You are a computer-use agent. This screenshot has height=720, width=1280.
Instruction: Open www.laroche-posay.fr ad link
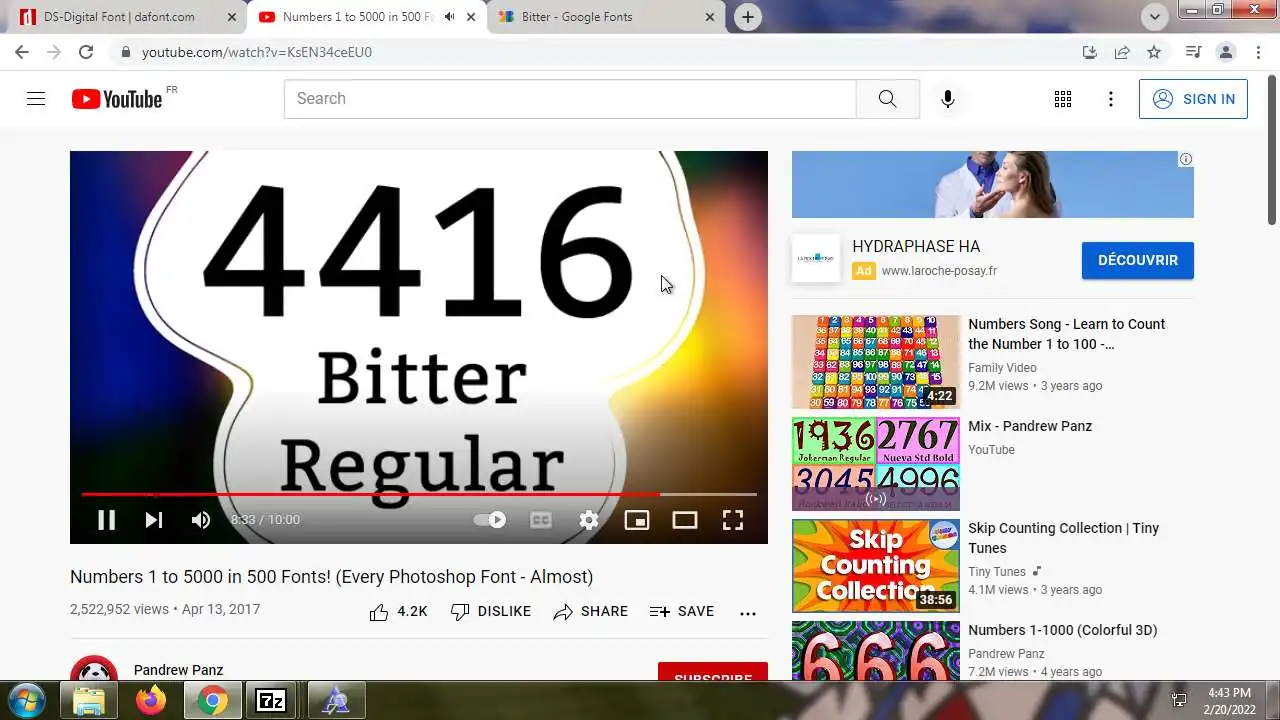pyautogui.click(x=939, y=271)
